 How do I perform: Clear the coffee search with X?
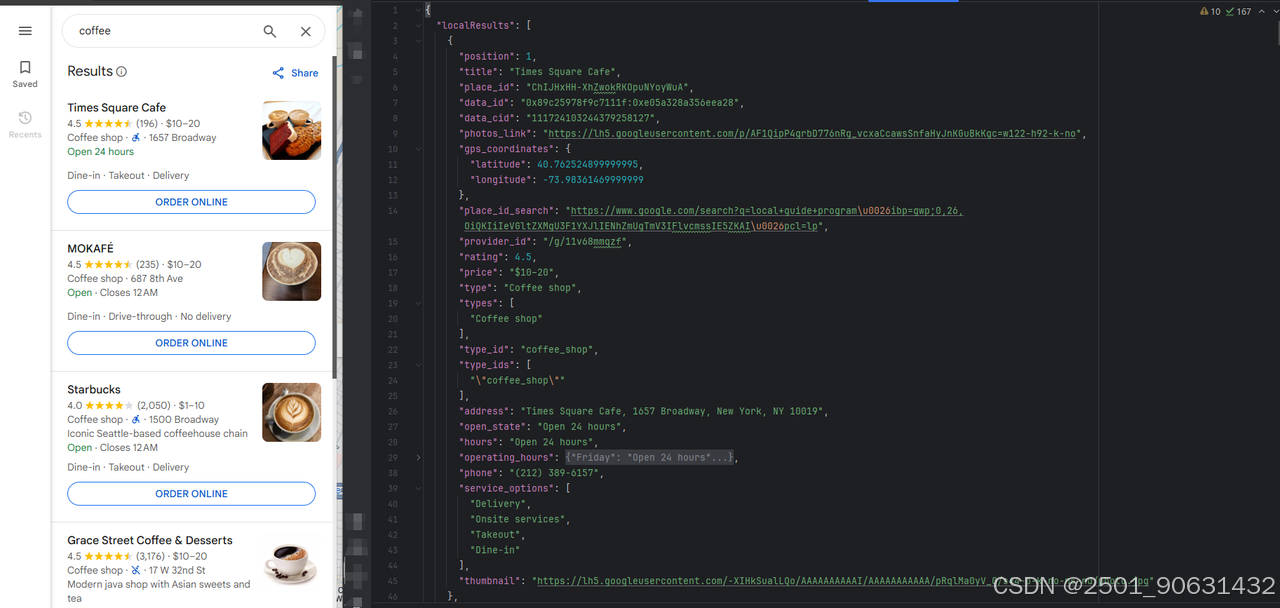click(x=306, y=31)
